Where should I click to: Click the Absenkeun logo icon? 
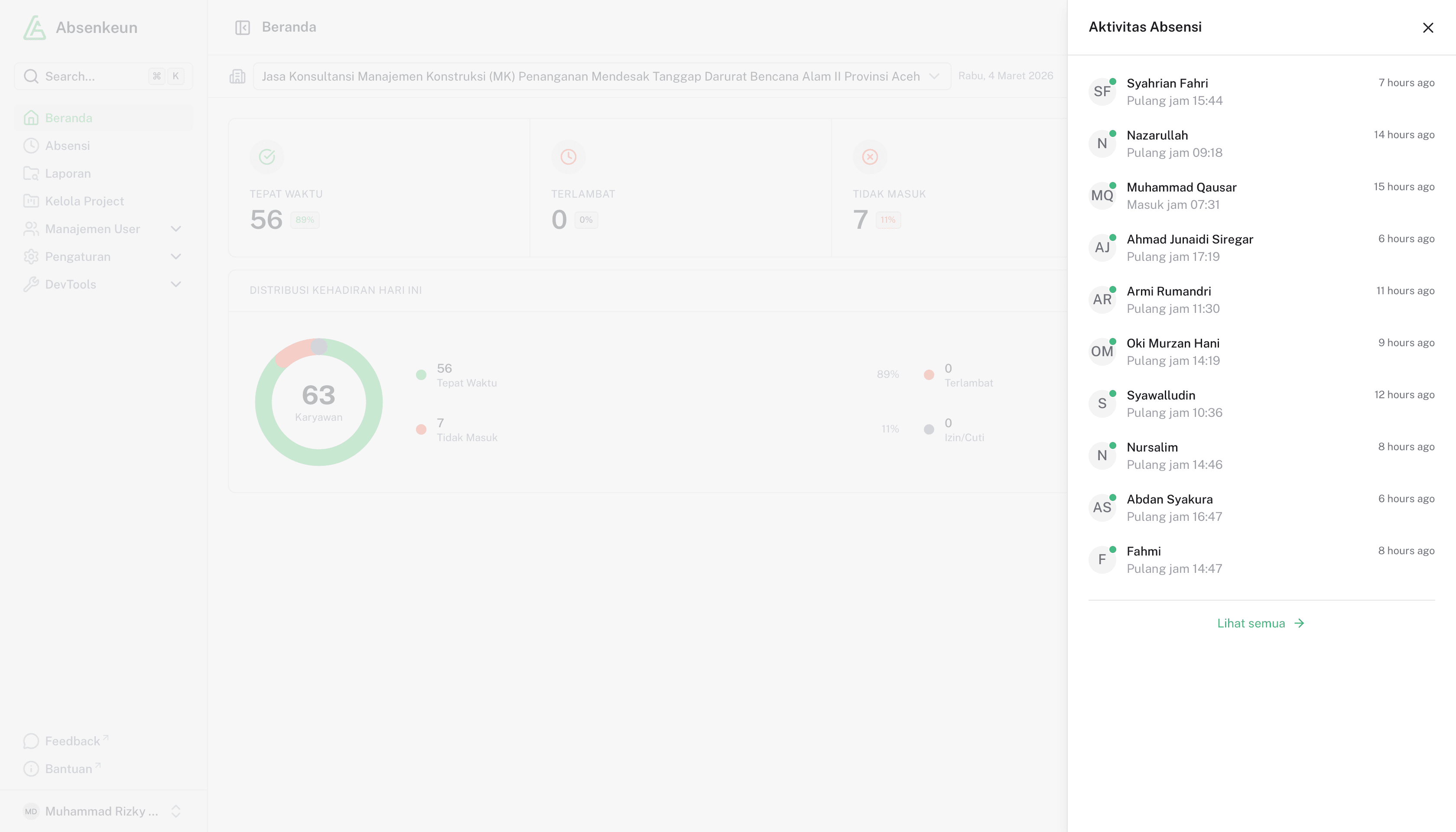pos(34,27)
